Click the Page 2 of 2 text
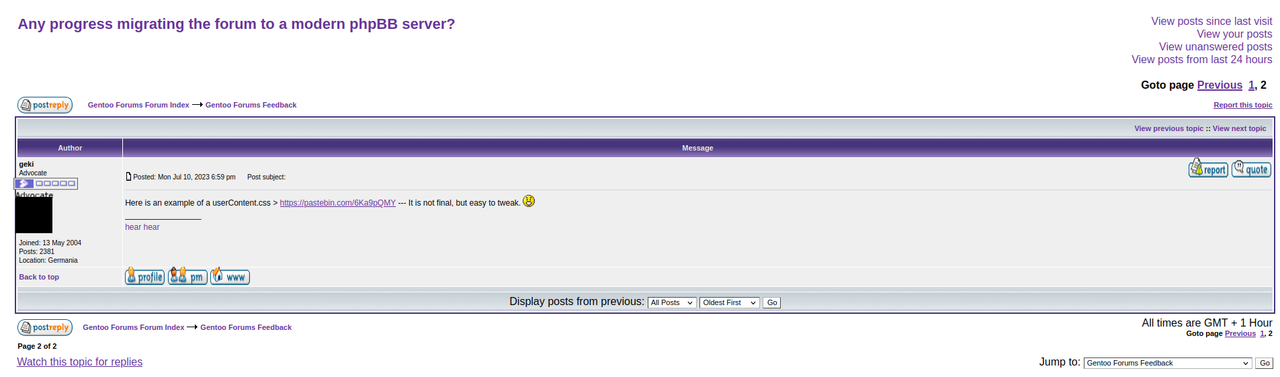The image size is (1280, 377). [37, 346]
